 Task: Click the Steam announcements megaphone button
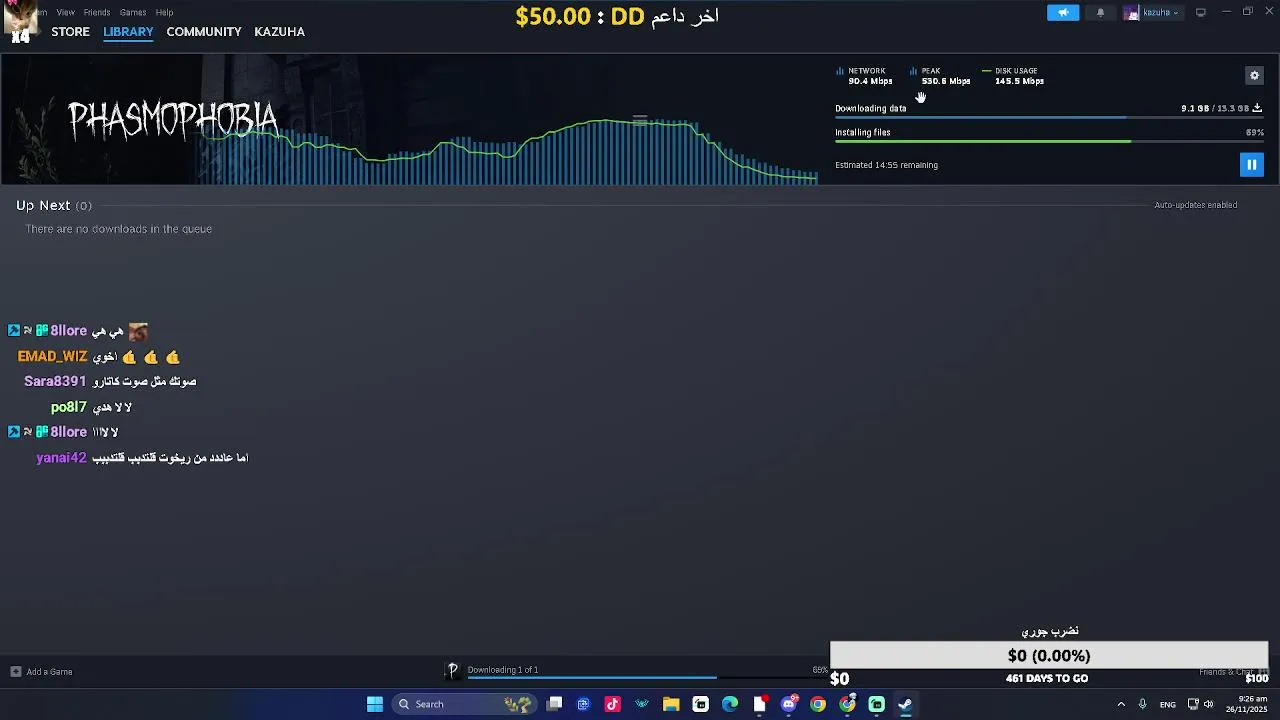pyautogui.click(x=1063, y=12)
